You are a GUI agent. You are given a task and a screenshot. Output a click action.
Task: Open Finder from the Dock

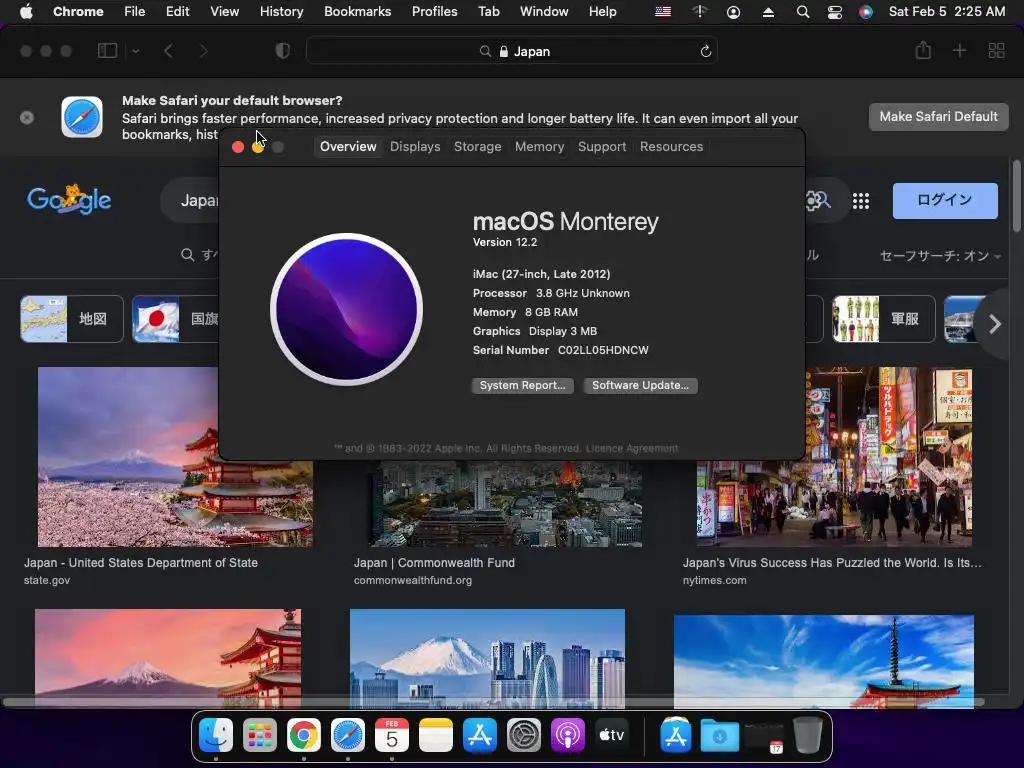point(216,736)
